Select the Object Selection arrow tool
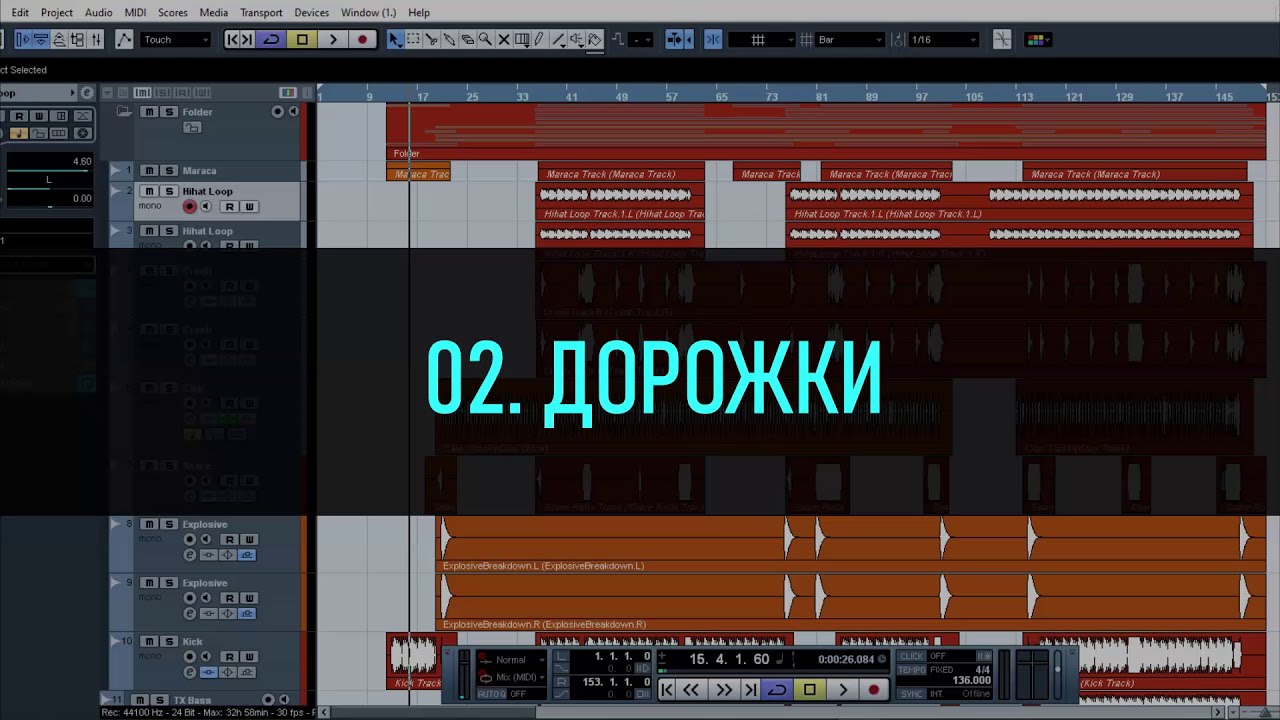Screen dimensions: 1280x720 [395, 40]
